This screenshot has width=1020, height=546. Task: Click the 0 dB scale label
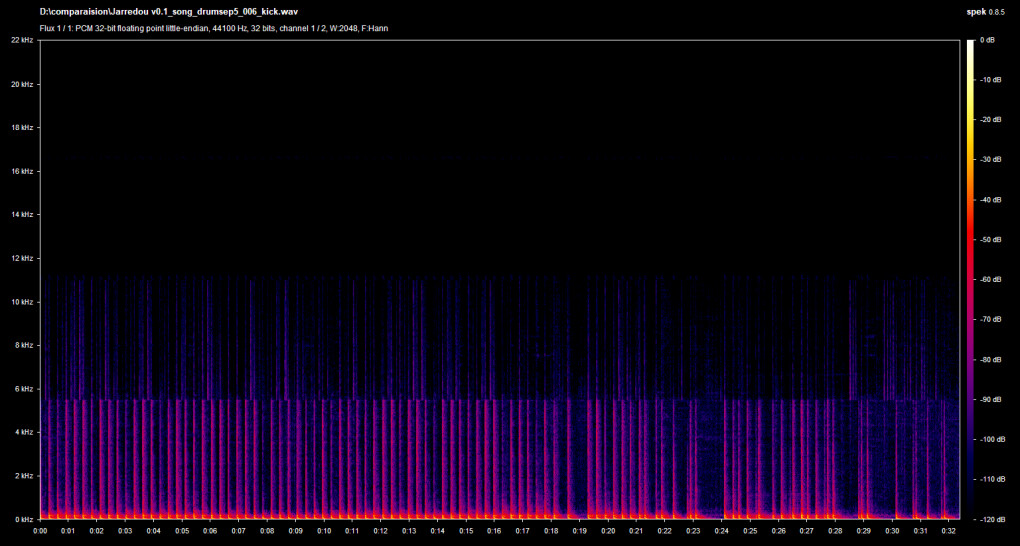click(986, 41)
